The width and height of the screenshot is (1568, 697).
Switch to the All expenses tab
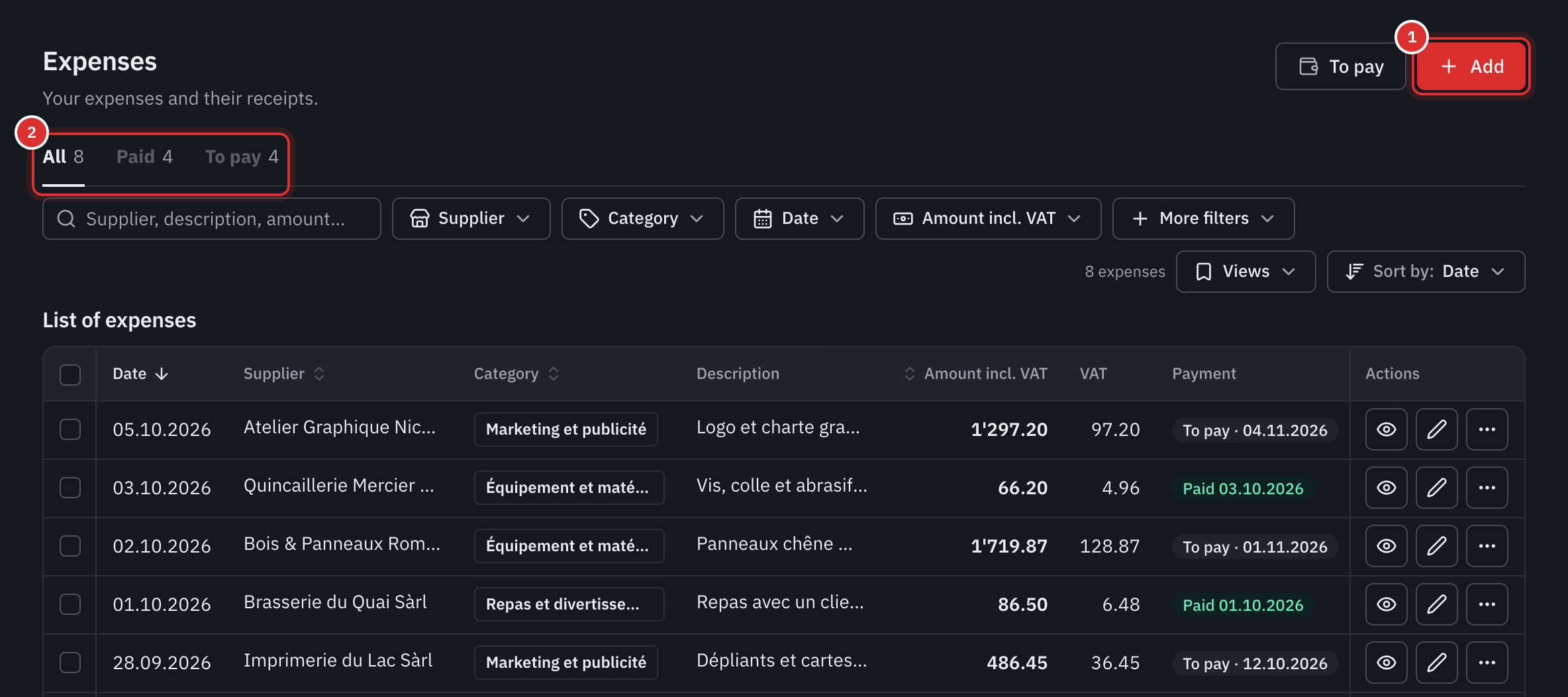(x=64, y=157)
